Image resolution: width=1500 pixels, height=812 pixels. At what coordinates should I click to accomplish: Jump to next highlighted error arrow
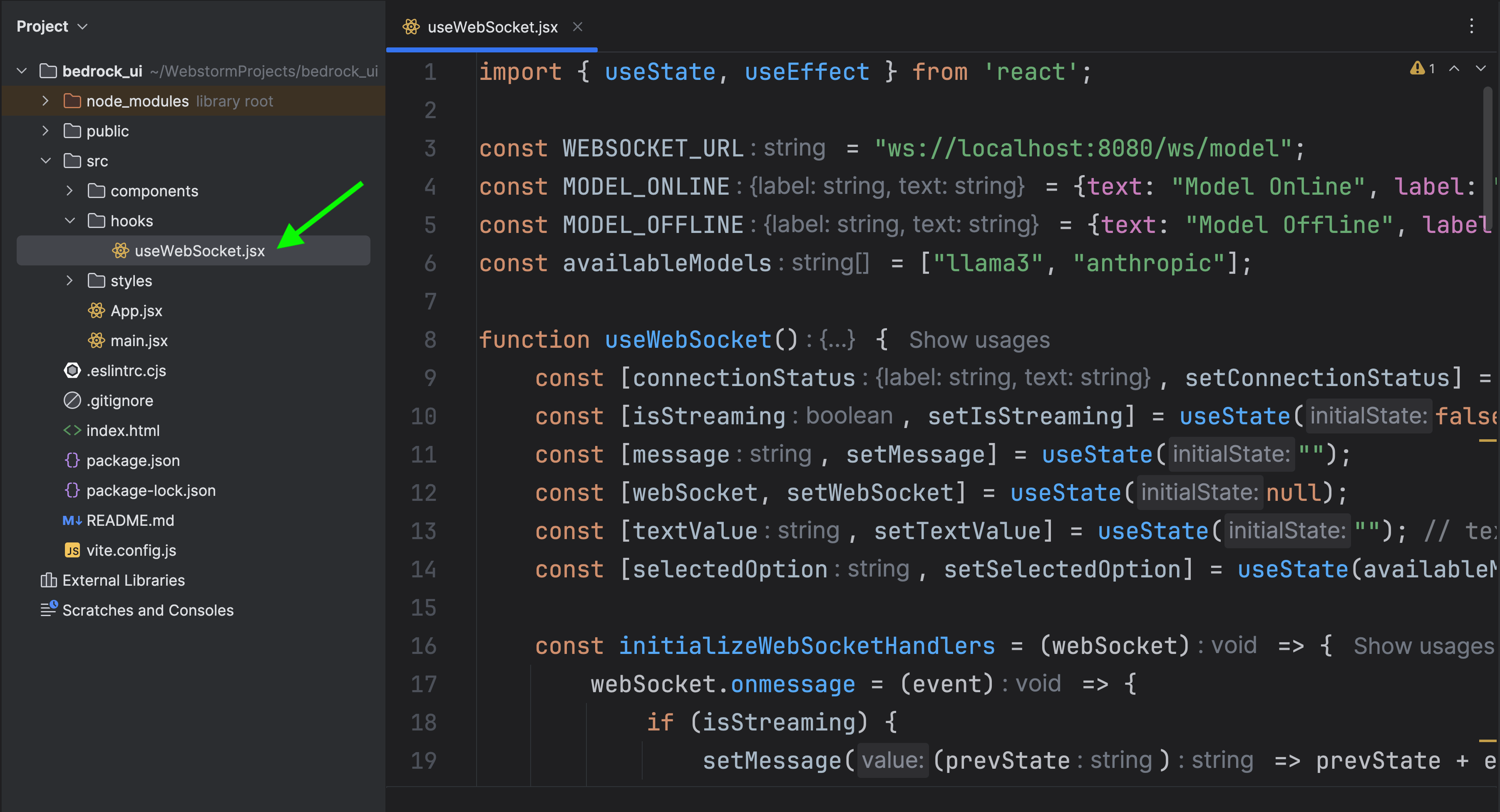coord(1480,69)
